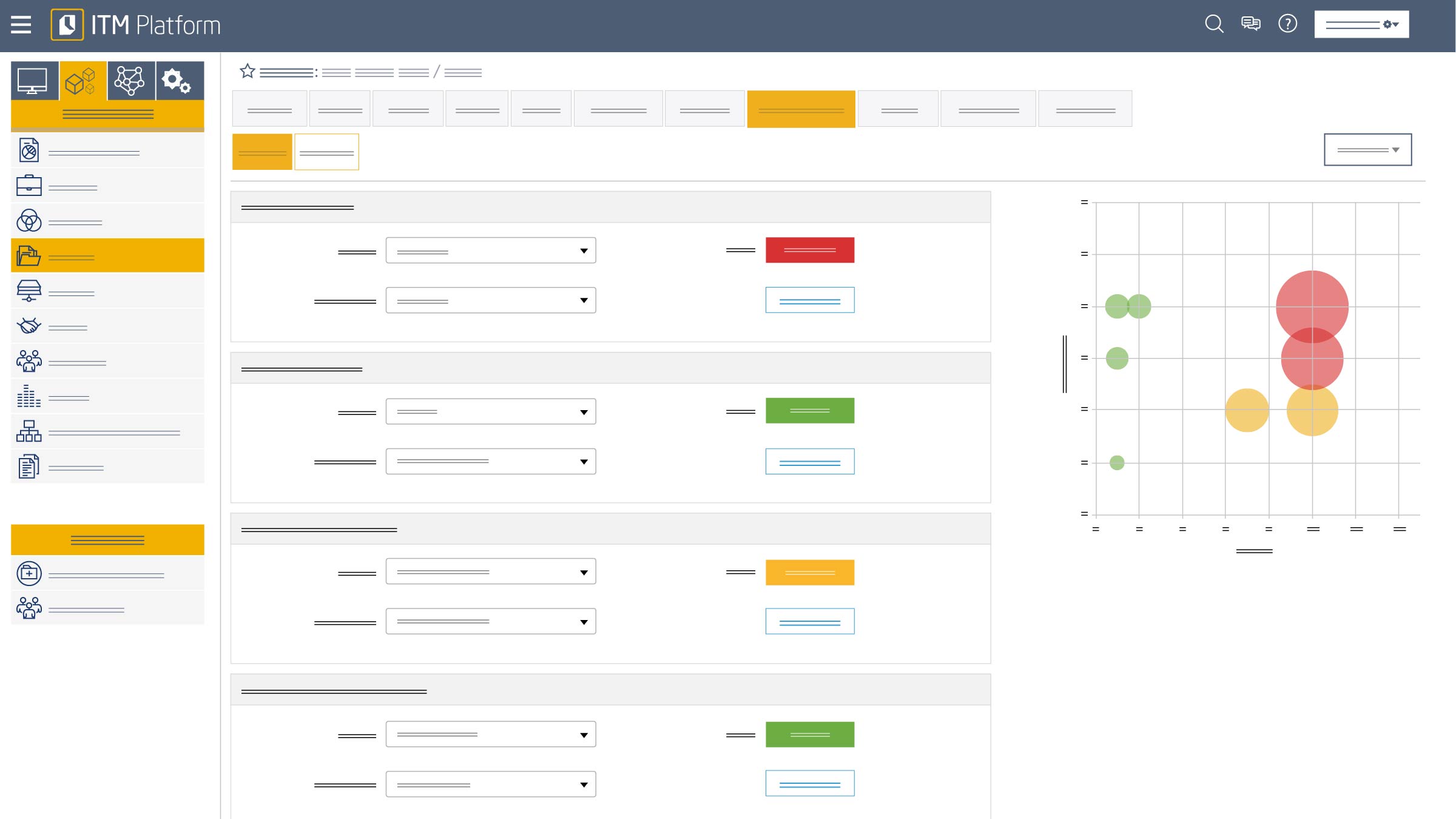Click the blue outlined button in fourth section
The width and height of the screenshot is (1456, 819).
[810, 783]
